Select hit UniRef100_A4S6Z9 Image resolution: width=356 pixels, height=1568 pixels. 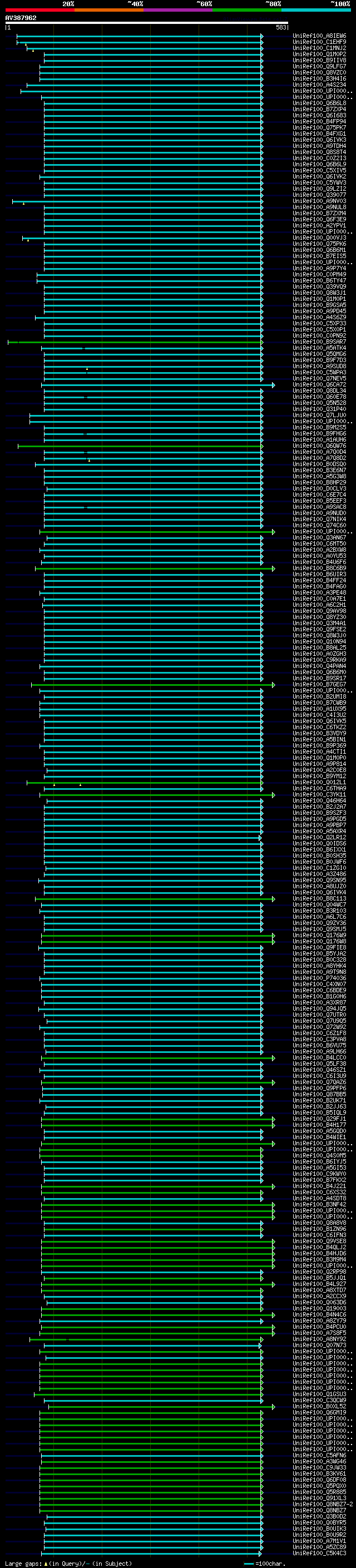point(319,317)
